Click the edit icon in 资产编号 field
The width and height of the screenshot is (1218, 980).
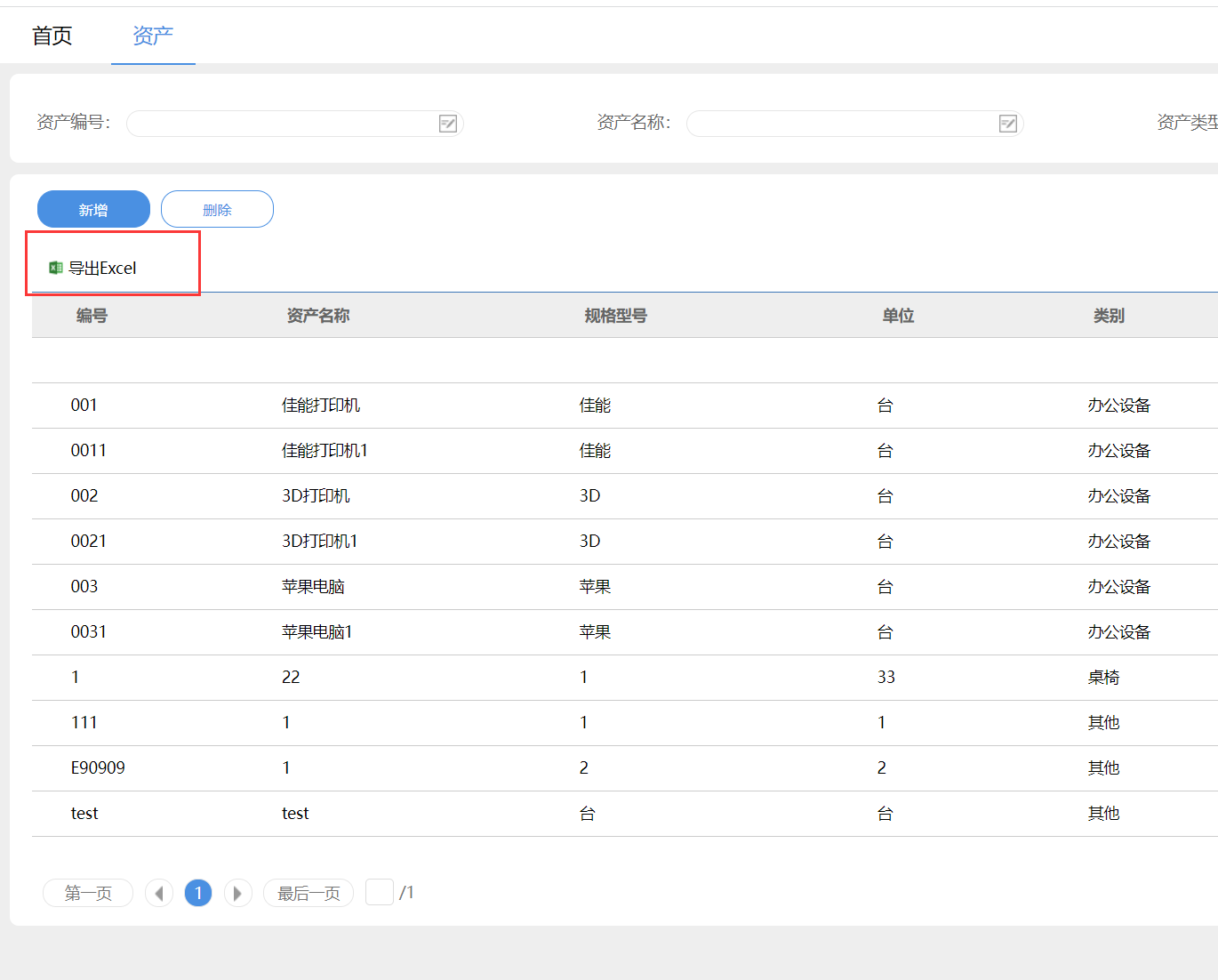(x=448, y=124)
